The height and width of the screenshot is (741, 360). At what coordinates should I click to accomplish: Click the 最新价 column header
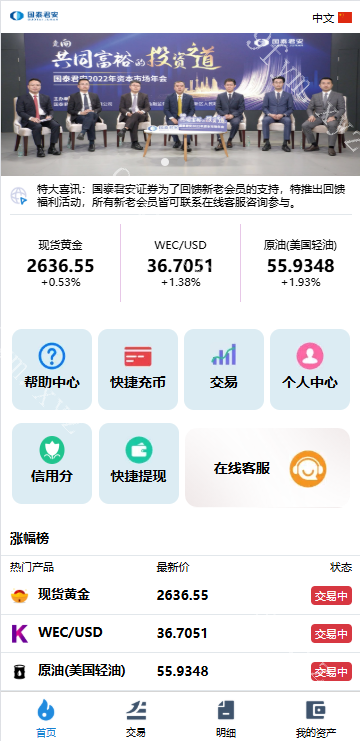coord(173,567)
